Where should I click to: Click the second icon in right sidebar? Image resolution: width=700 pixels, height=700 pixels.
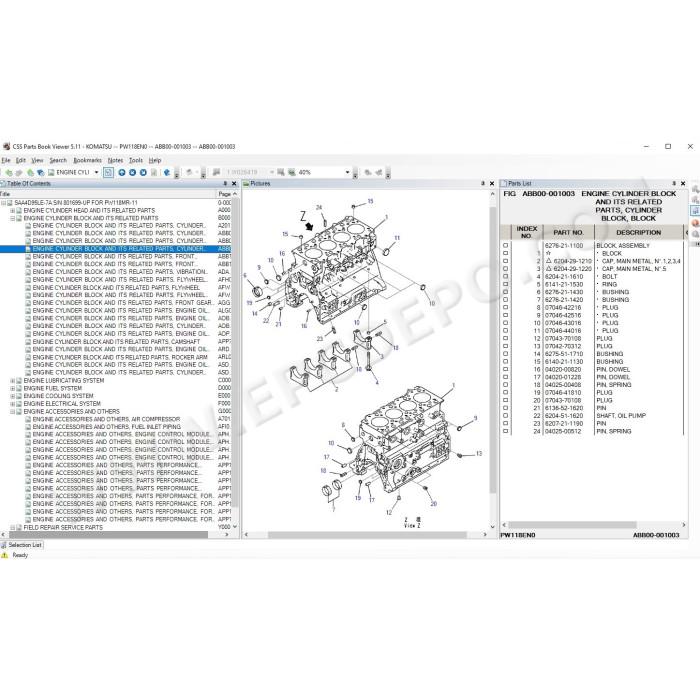point(695,200)
